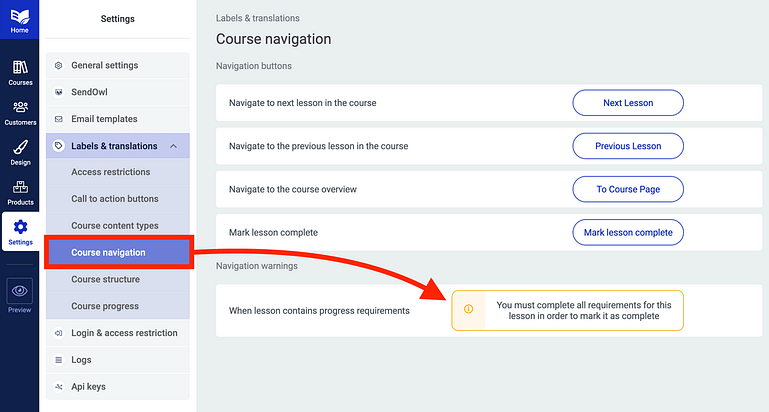Open the Customers section icon
The image size is (769, 412).
click(x=20, y=107)
